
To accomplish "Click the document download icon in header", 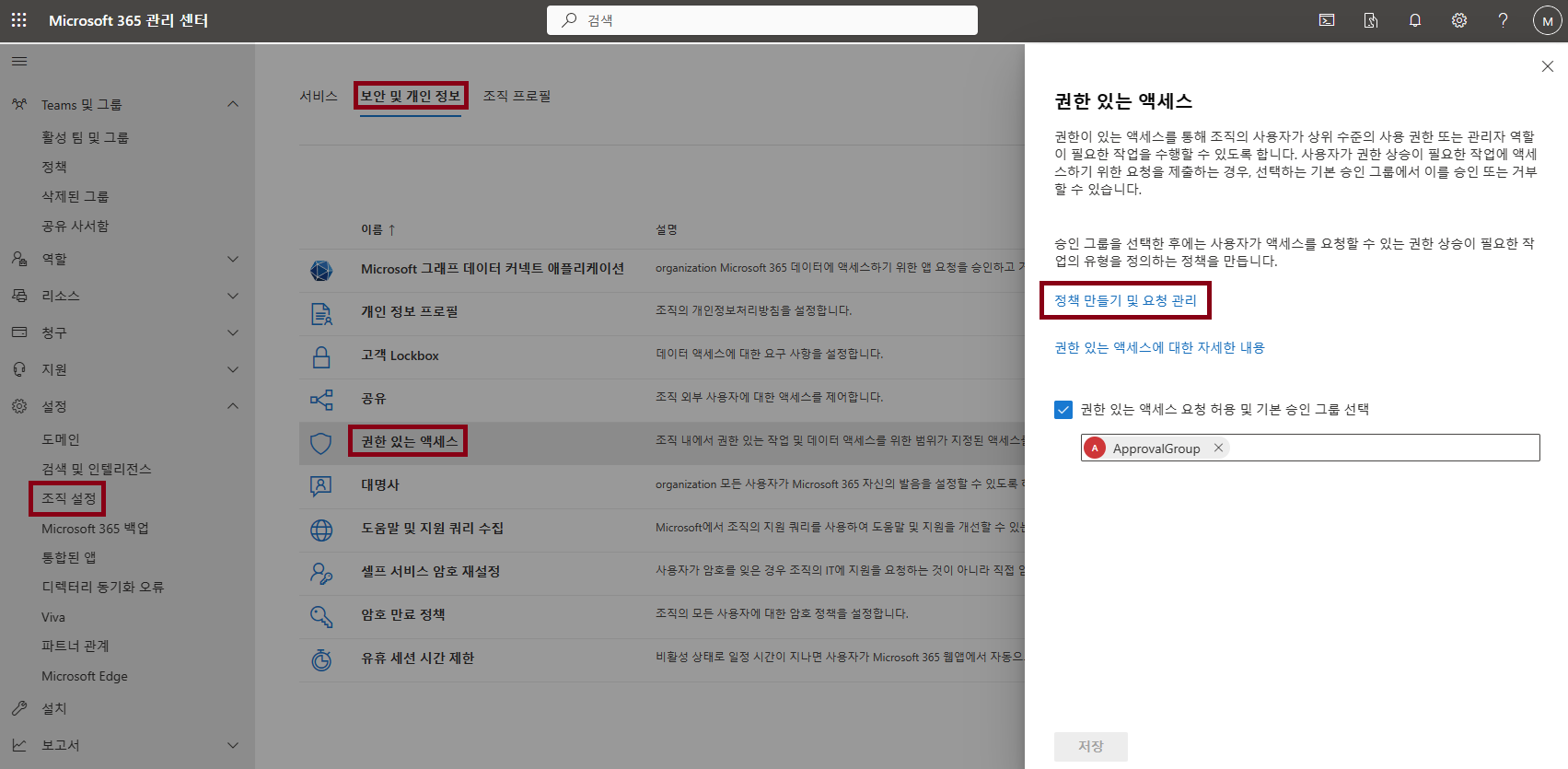I will (x=1371, y=20).
